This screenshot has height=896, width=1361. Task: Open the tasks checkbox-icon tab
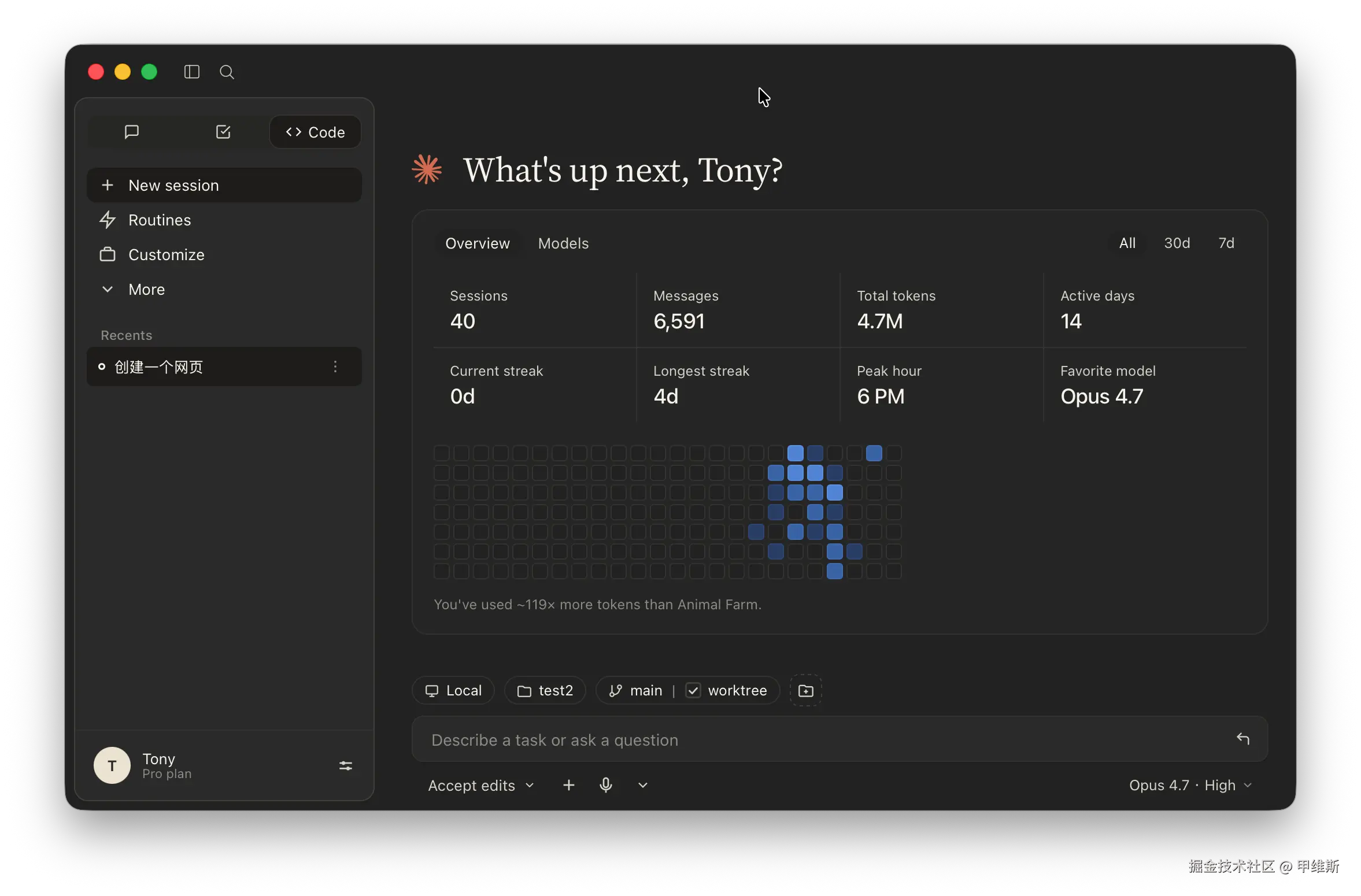click(x=223, y=132)
